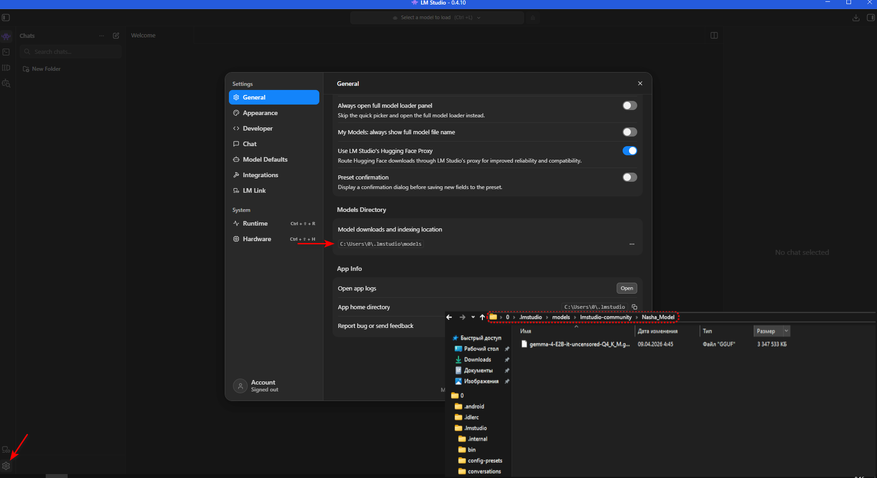Click Open button for app logs
Image resolution: width=877 pixels, height=478 pixels.
coord(626,288)
